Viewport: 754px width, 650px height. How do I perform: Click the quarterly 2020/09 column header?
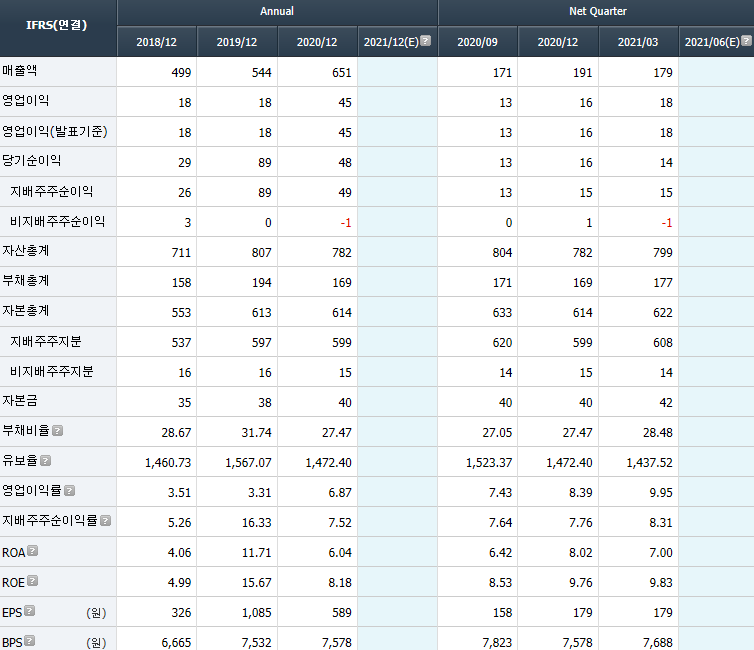[478, 42]
